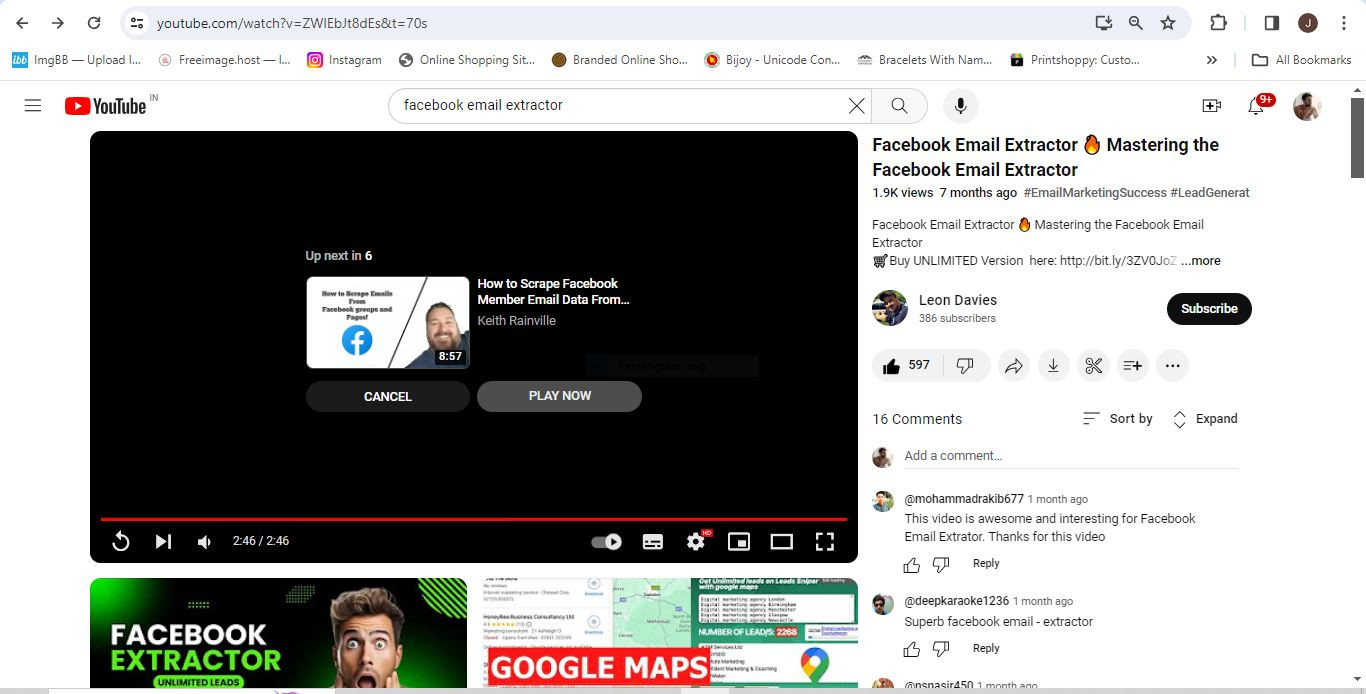Open Chrome side panel
The image size is (1366, 694).
coord(1272,23)
